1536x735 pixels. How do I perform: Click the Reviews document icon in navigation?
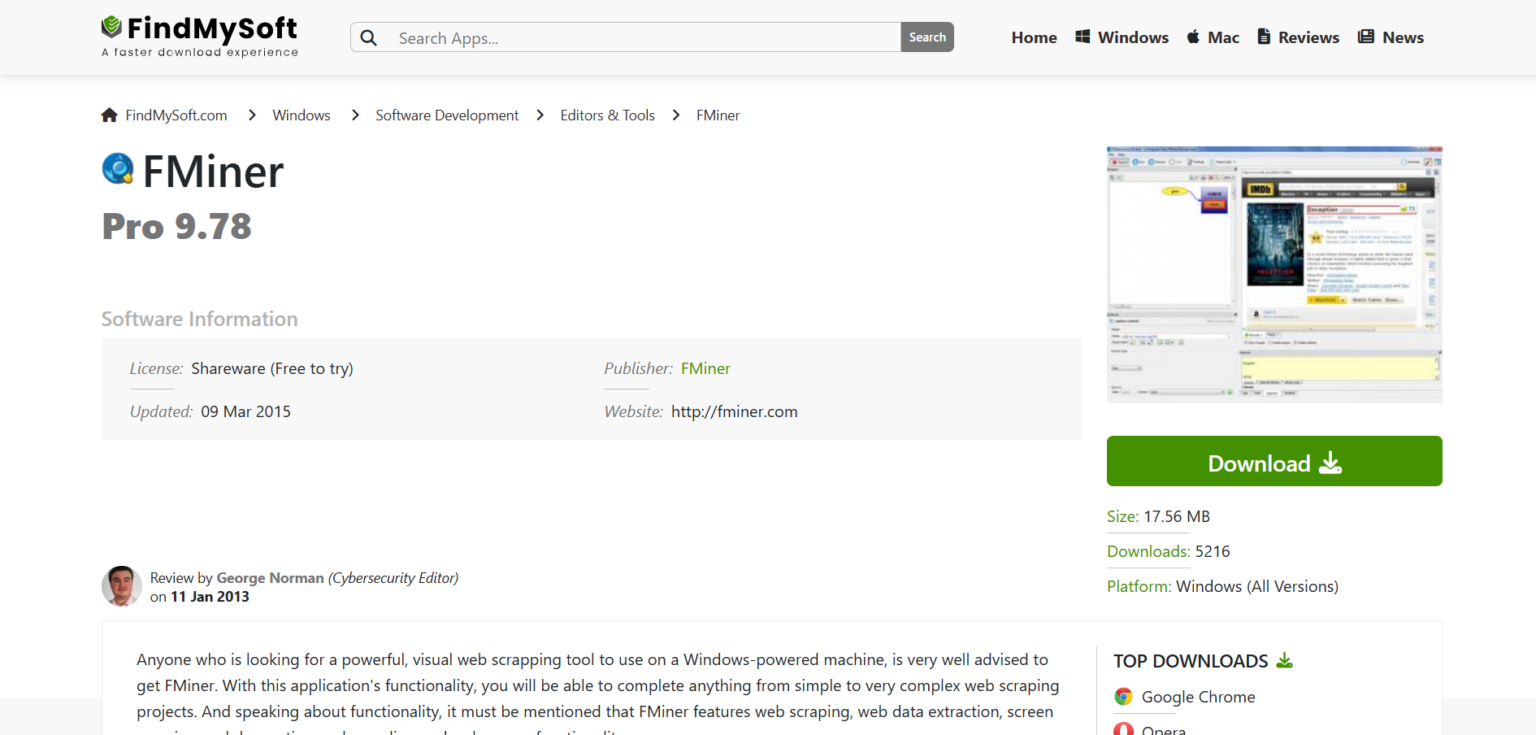tap(1264, 37)
